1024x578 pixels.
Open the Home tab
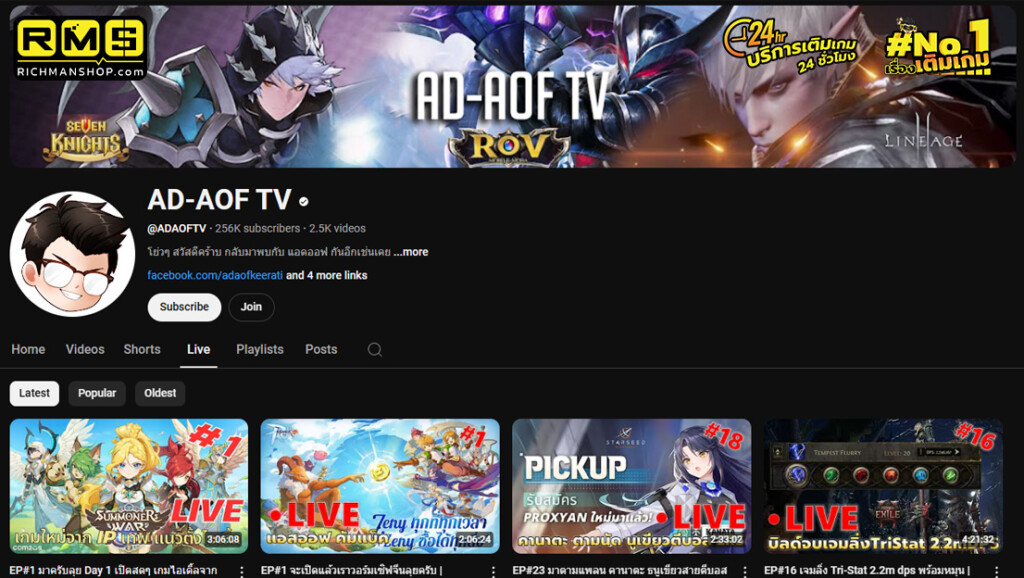(x=28, y=349)
